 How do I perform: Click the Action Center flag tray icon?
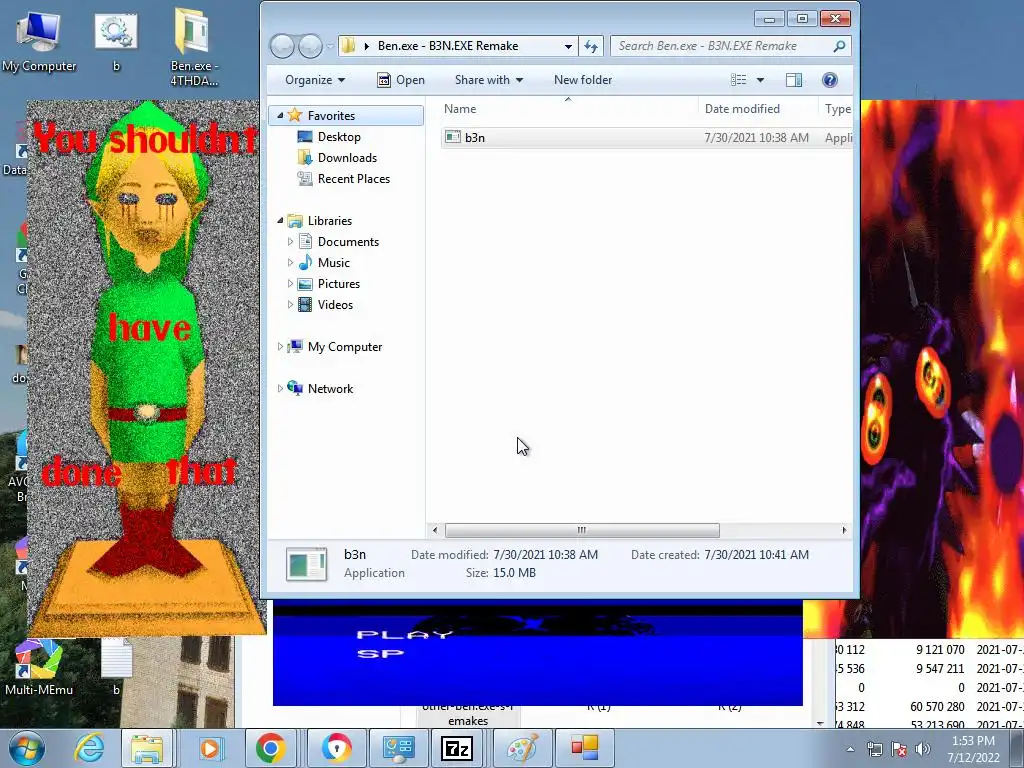click(899, 749)
